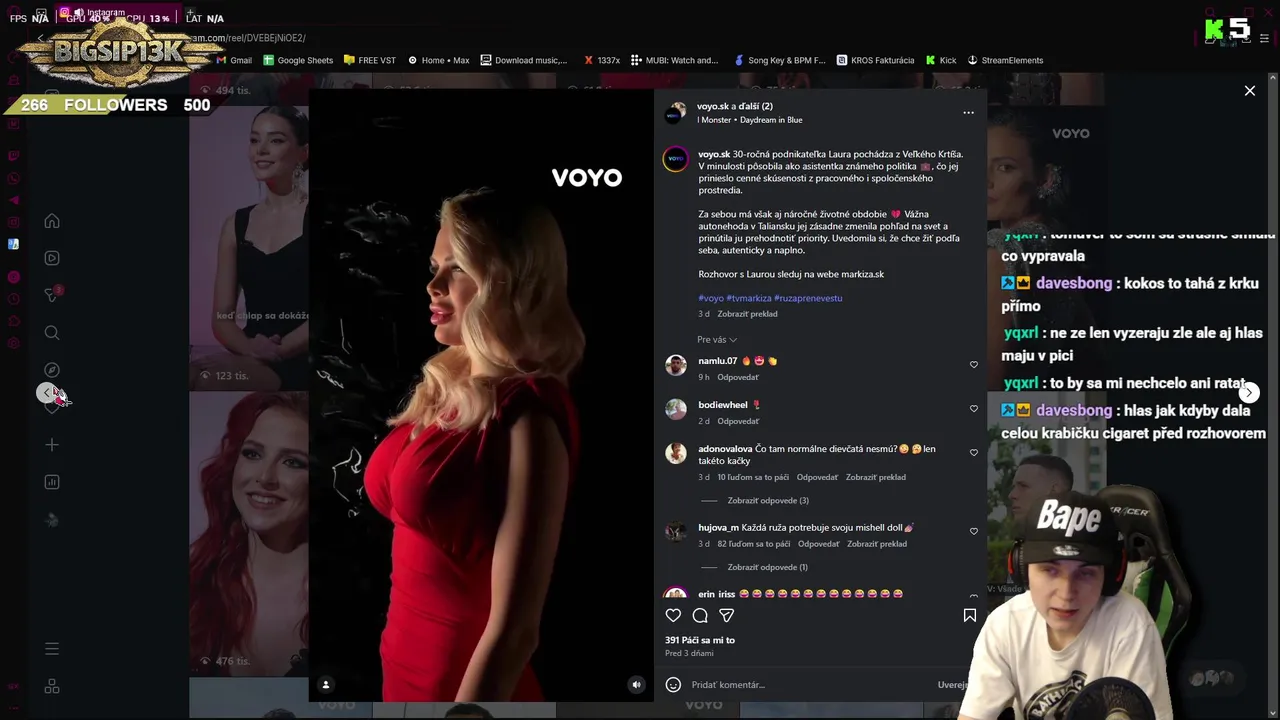Click 82 ľuďom sa to páči on hujova_m comment
Image resolution: width=1280 pixels, height=720 pixels.
pos(754,545)
